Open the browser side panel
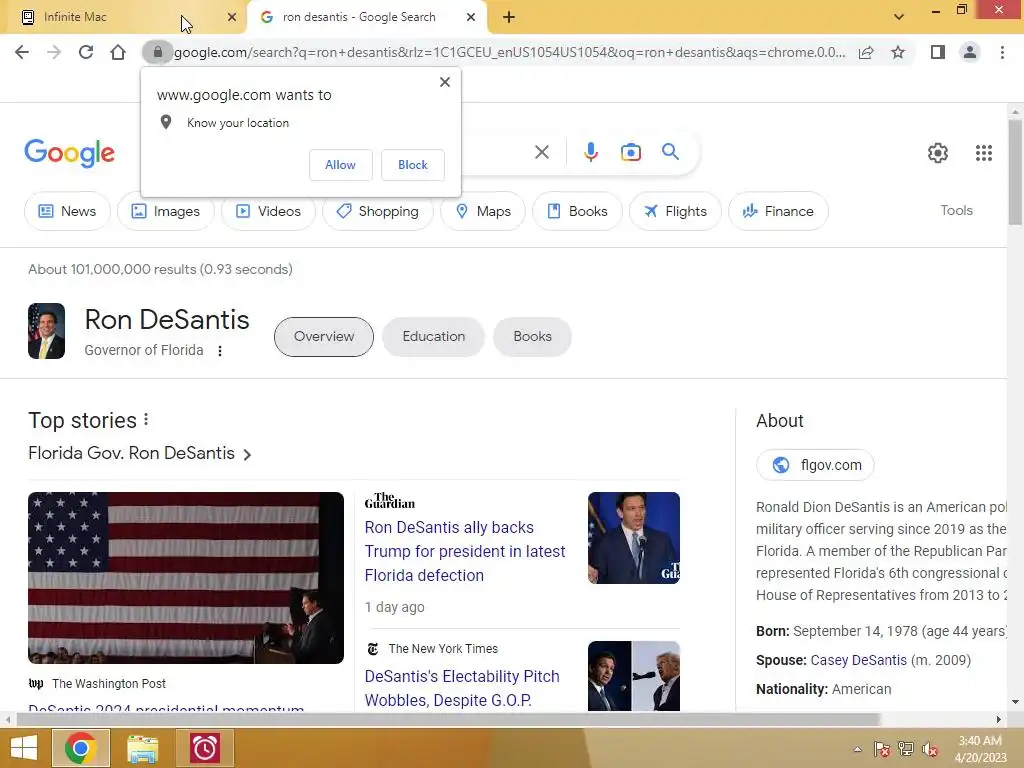Screen dimensions: 1024x768 pyautogui.click(x=938, y=52)
